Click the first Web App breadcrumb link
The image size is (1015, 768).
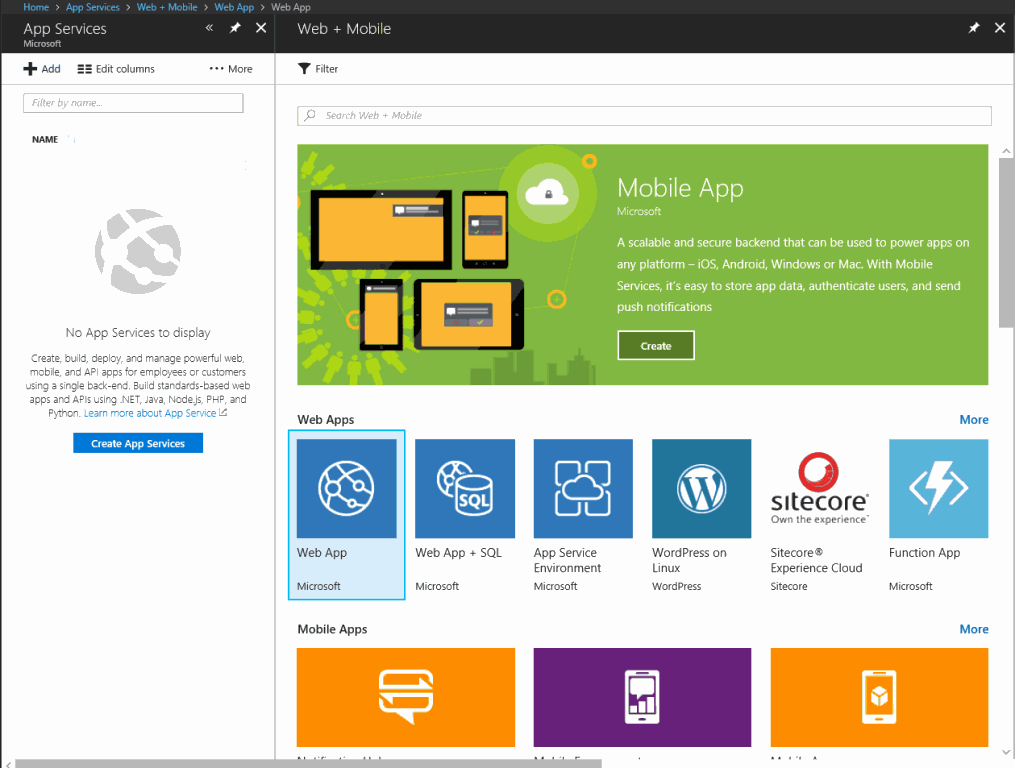pyautogui.click(x=234, y=7)
